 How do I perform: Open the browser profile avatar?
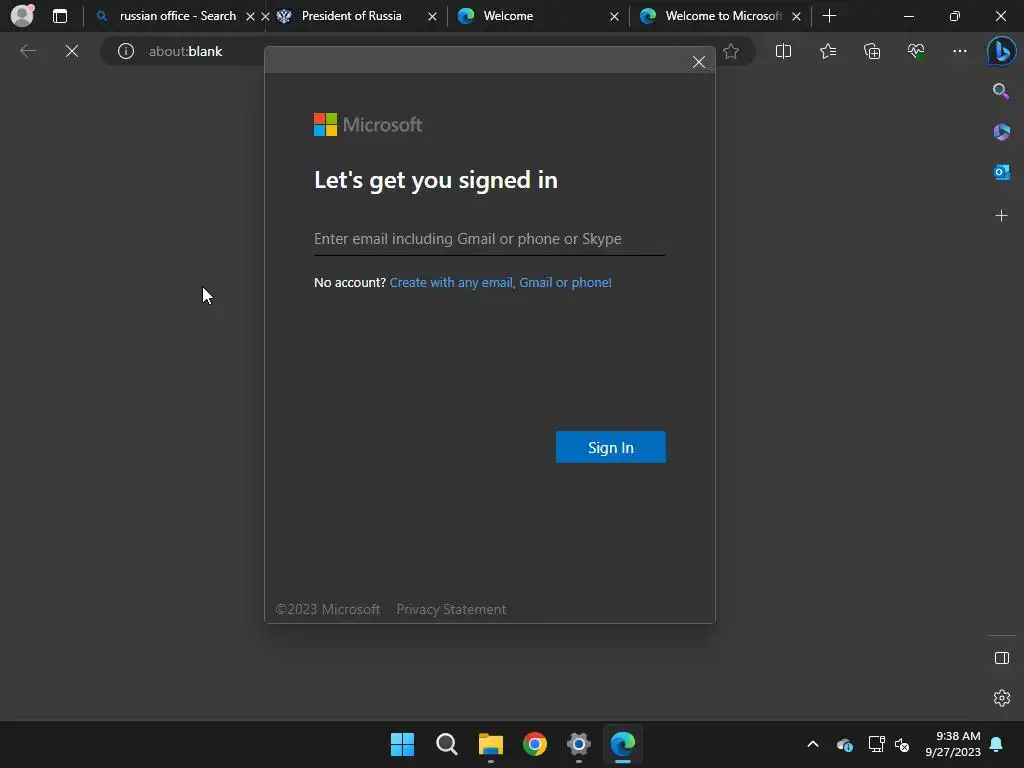click(x=22, y=15)
